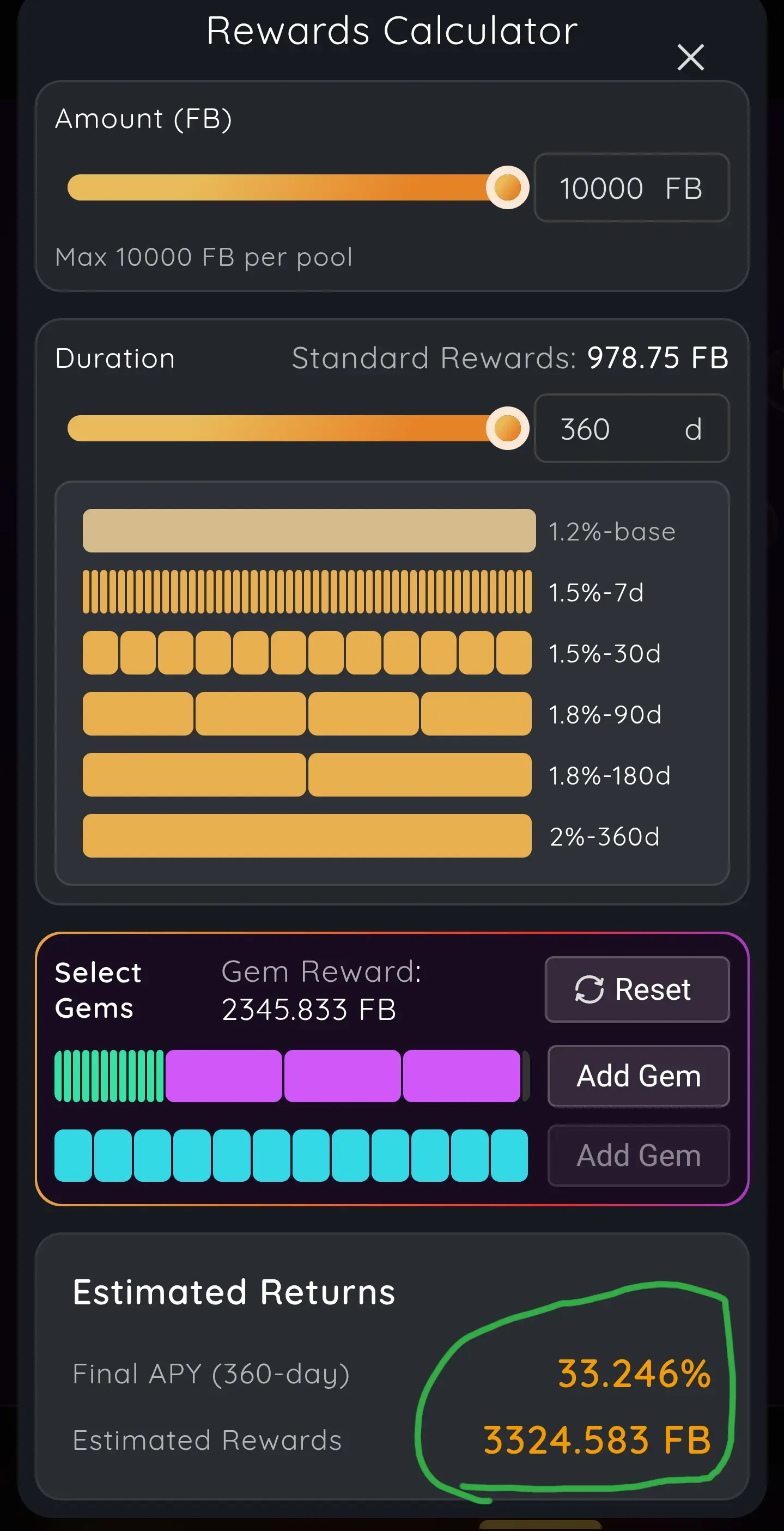The height and width of the screenshot is (1531, 784).
Task: Select the 2%-360d full bar
Action: click(x=307, y=836)
